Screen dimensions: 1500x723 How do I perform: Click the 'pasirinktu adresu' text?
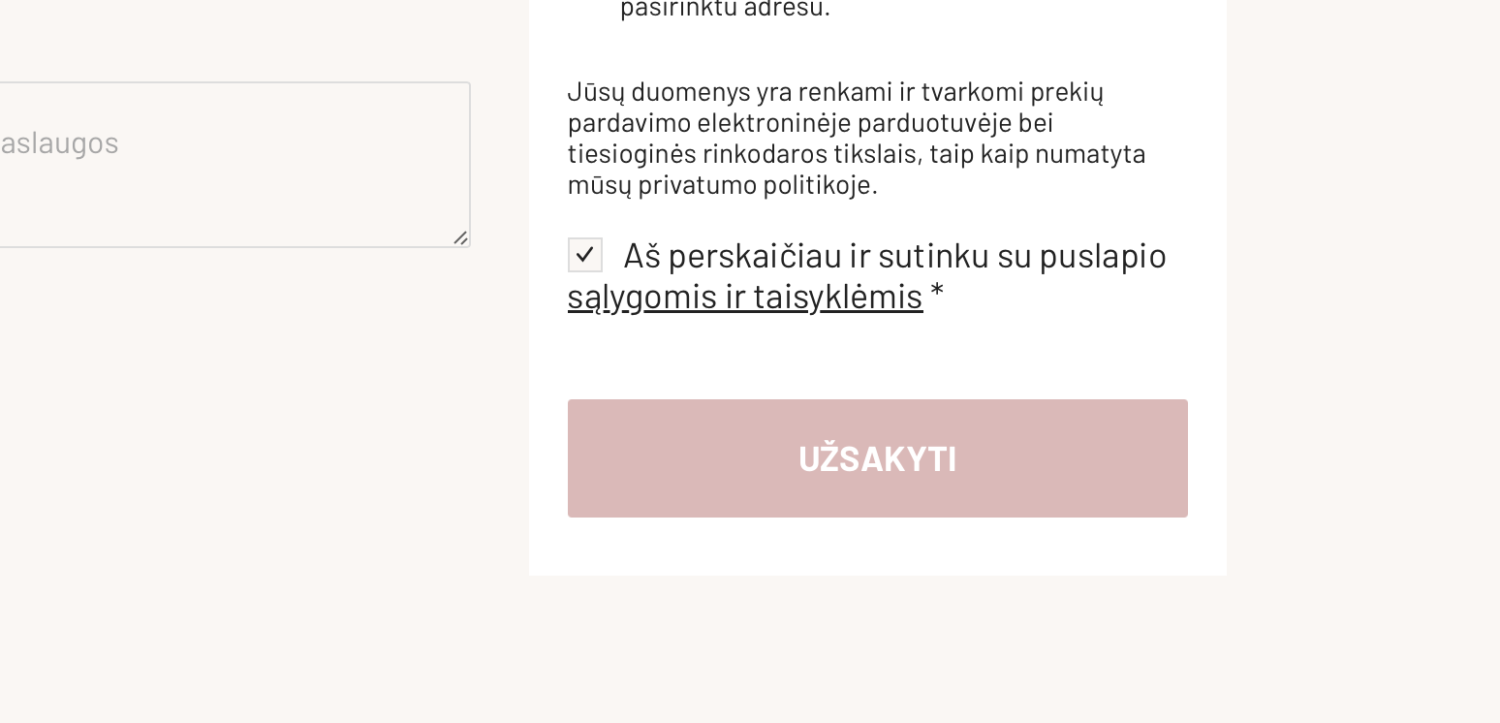point(725,9)
